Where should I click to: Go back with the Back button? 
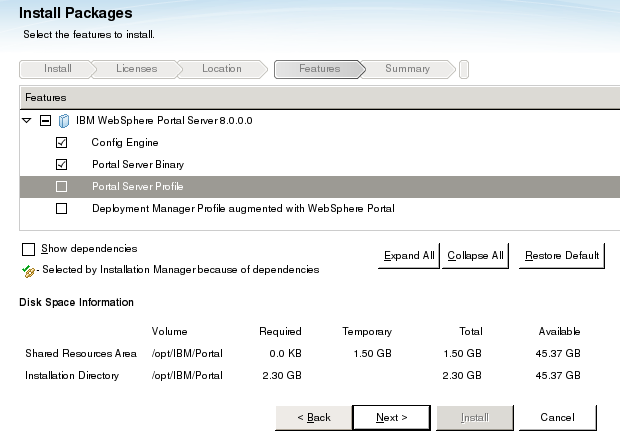coord(314,418)
